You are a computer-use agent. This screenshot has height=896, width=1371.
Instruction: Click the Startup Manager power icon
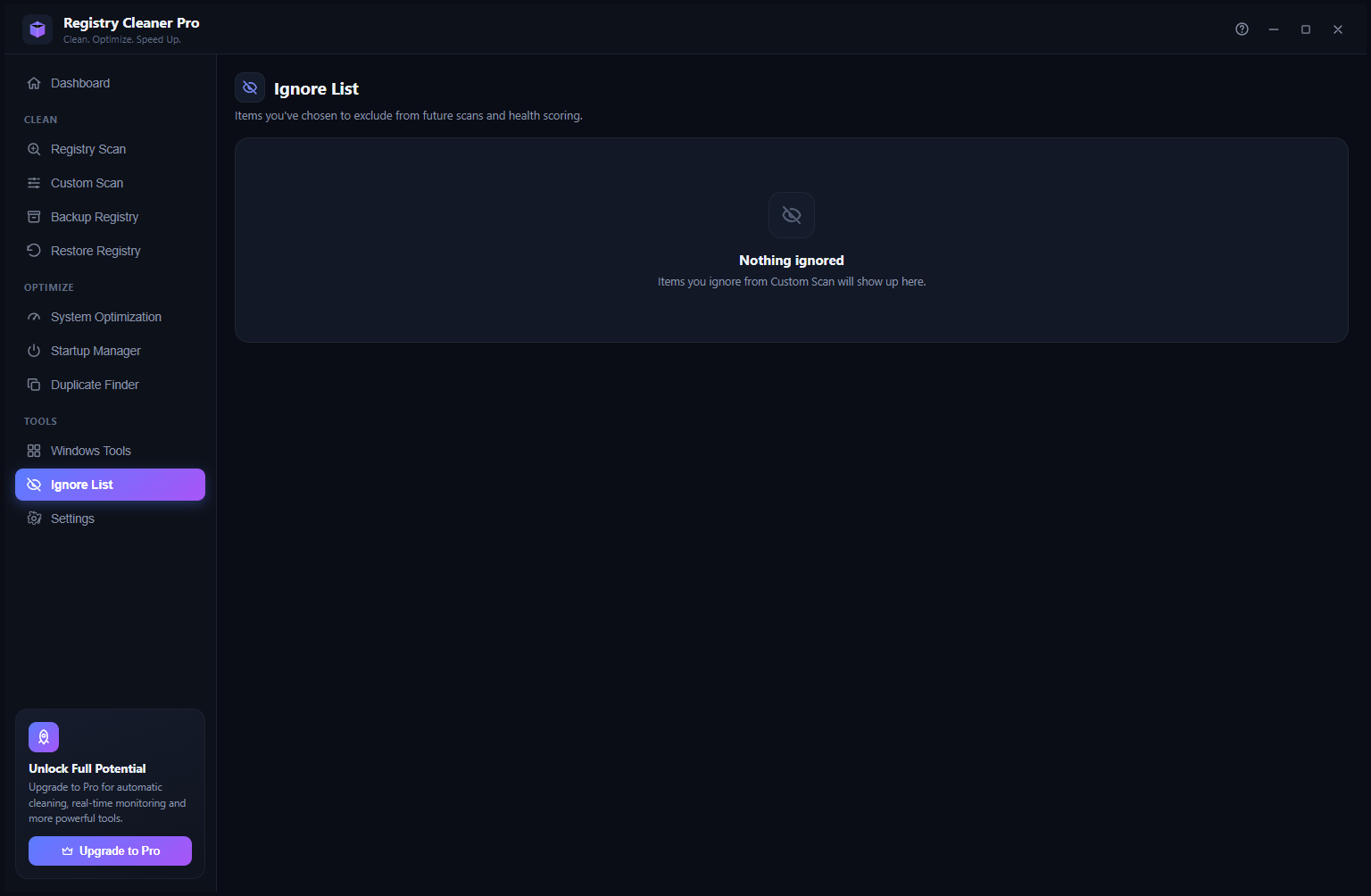point(34,351)
